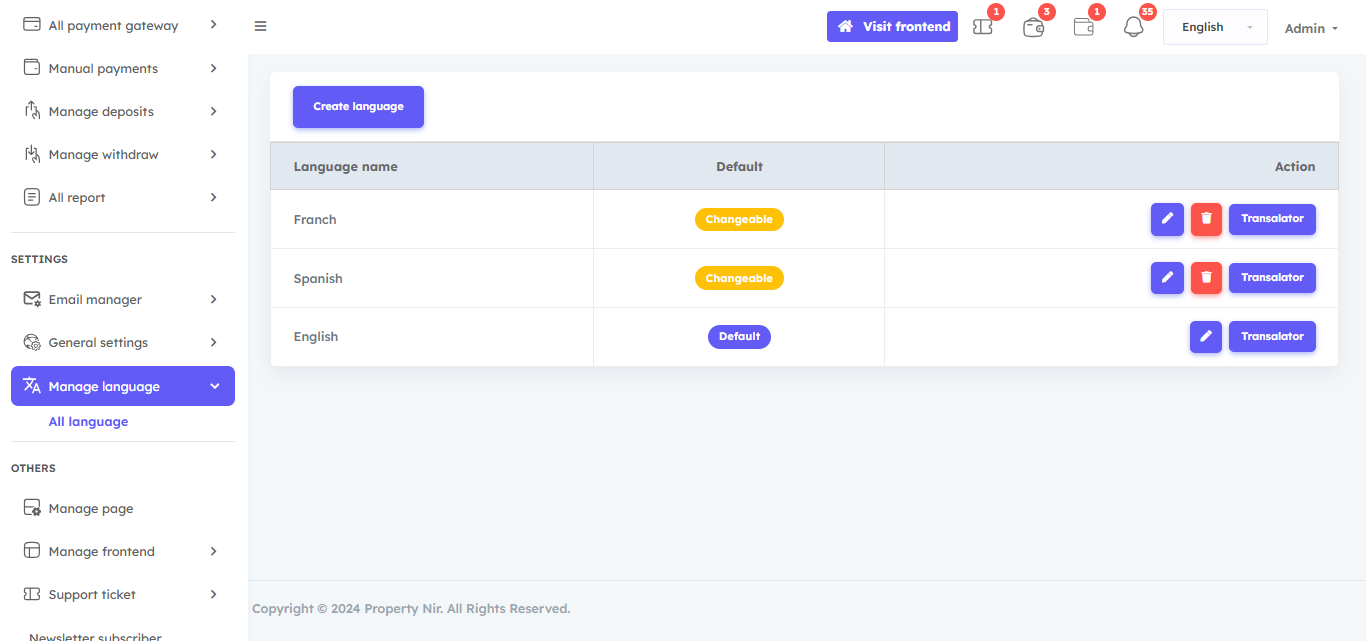
Task: Open the wallet icon with badge 3
Action: coord(1033,27)
